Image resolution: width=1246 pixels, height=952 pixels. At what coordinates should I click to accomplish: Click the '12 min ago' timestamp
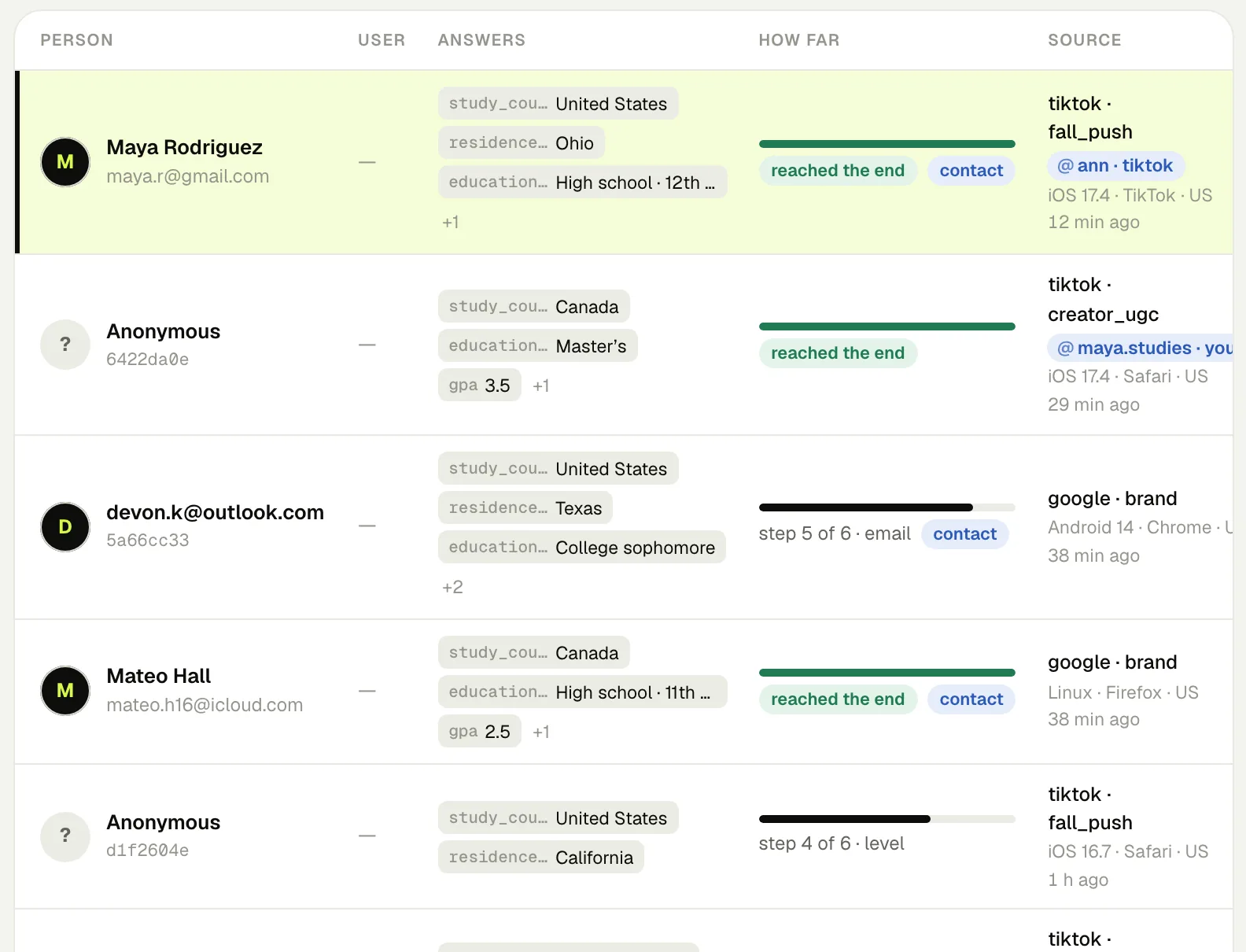1093,223
